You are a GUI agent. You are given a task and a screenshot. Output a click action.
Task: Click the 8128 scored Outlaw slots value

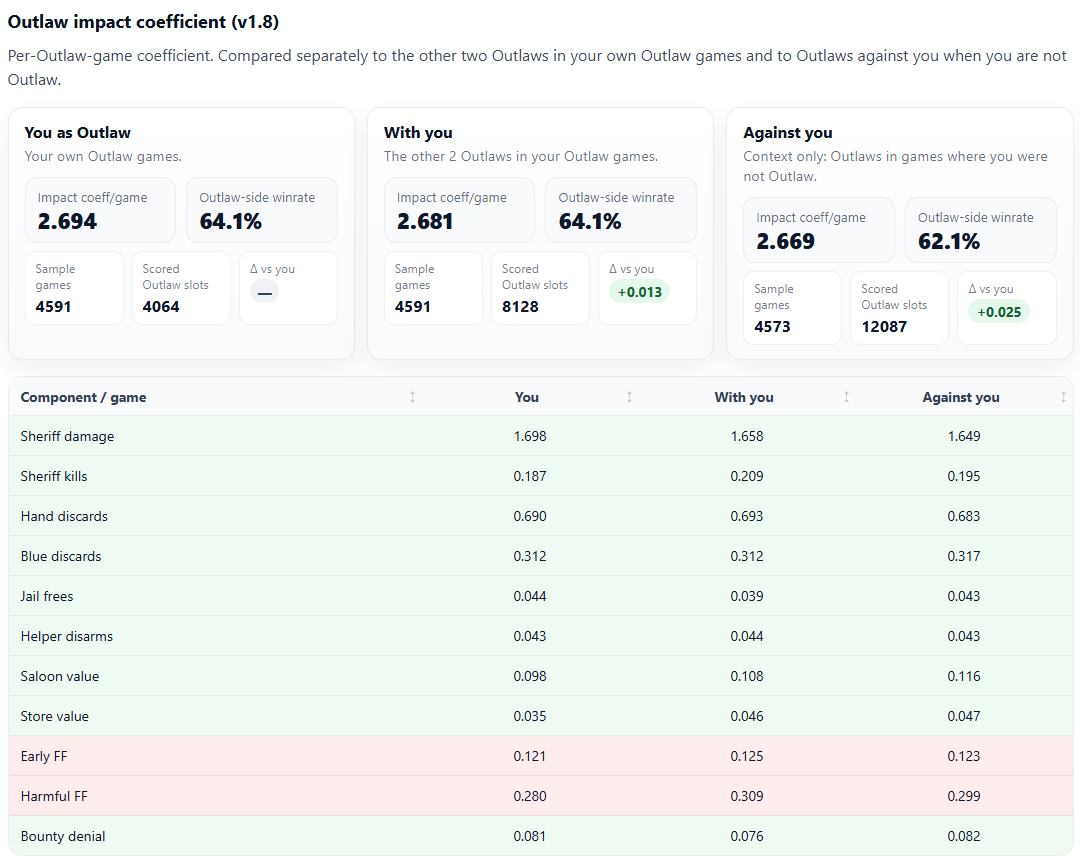point(520,307)
